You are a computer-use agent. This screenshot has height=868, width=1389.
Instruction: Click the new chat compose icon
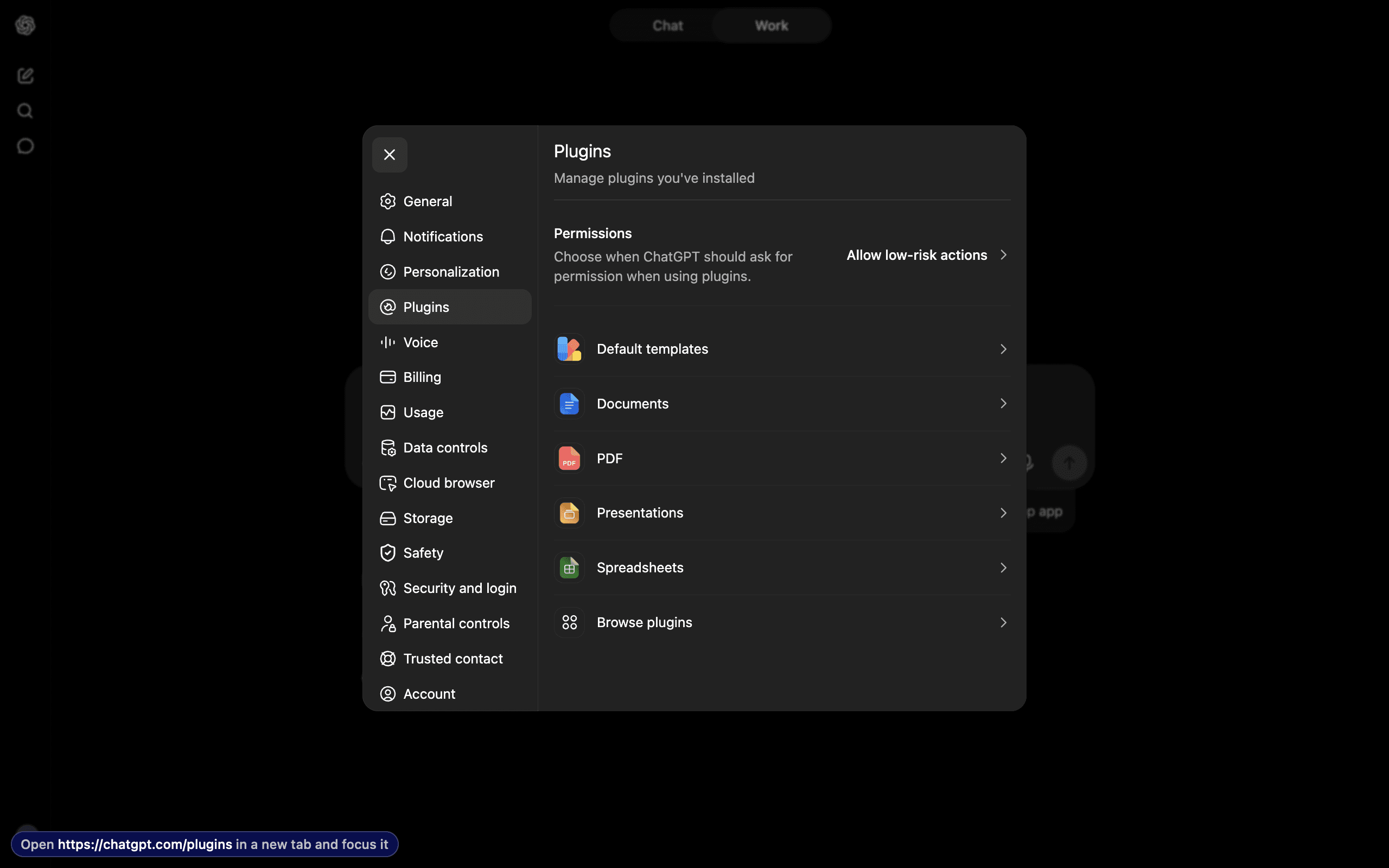26,76
